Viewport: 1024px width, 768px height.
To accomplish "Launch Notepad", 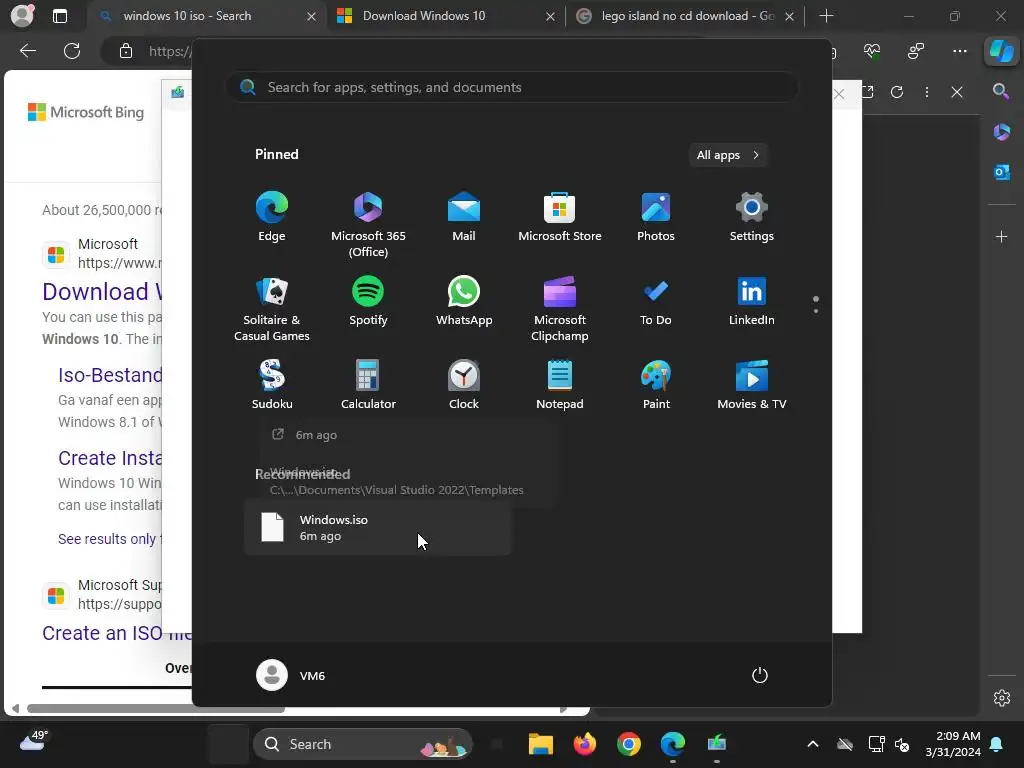I will click(560, 385).
